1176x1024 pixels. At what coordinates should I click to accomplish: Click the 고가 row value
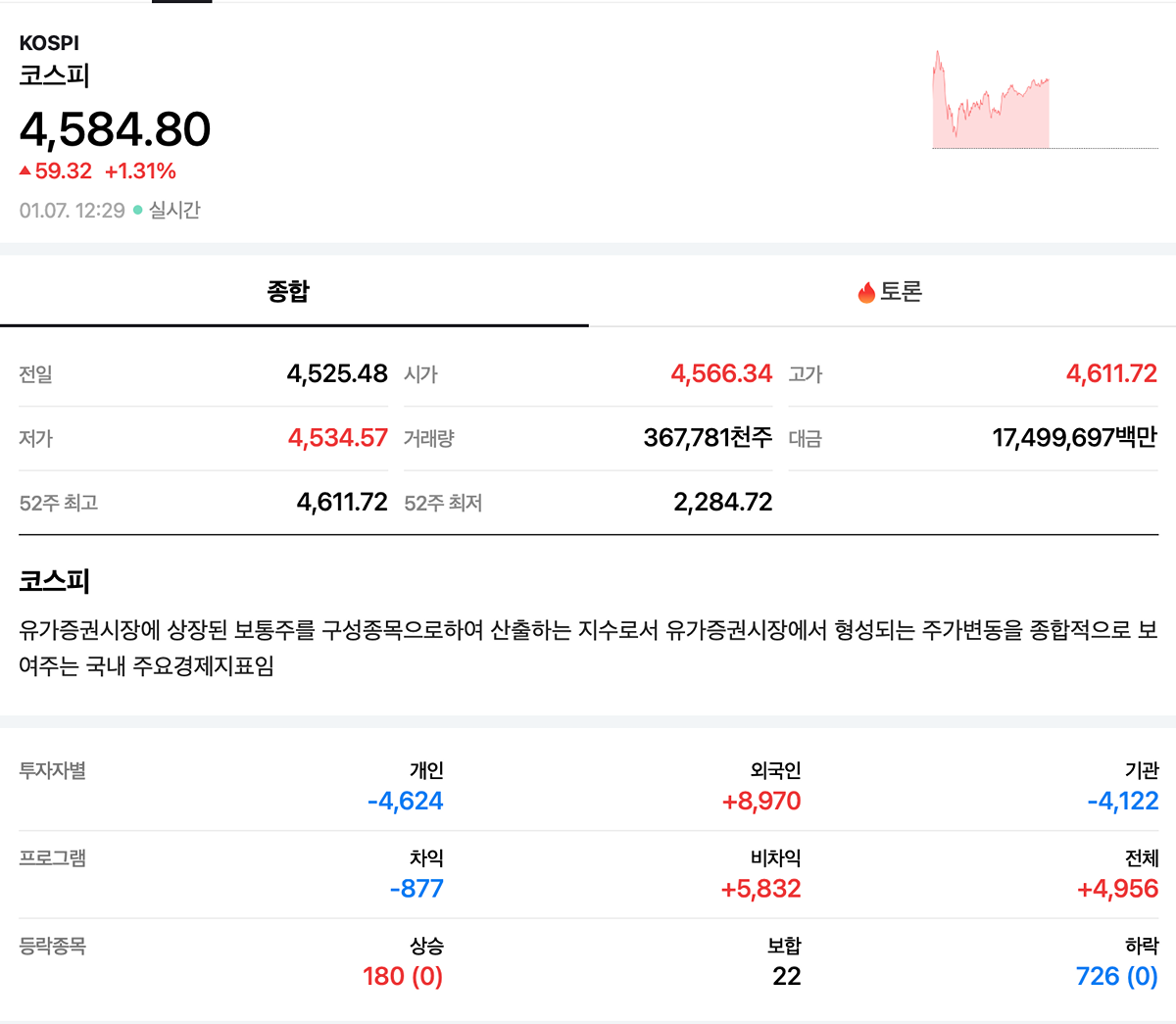click(x=1110, y=374)
